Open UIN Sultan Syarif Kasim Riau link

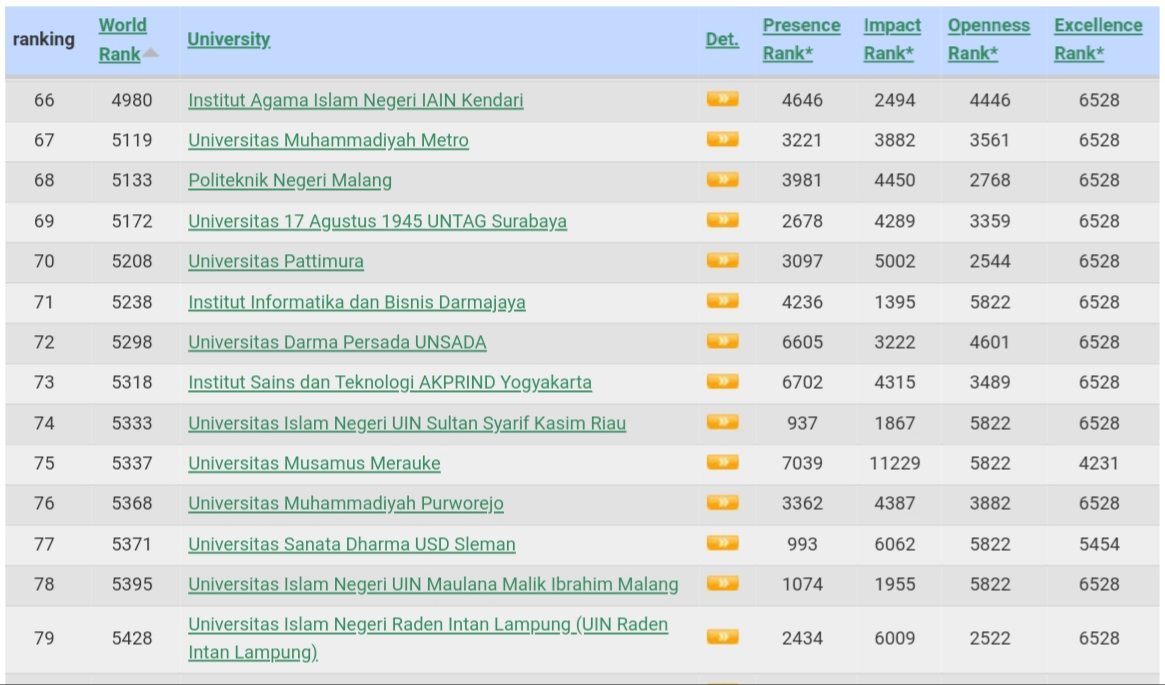pos(406,423)
